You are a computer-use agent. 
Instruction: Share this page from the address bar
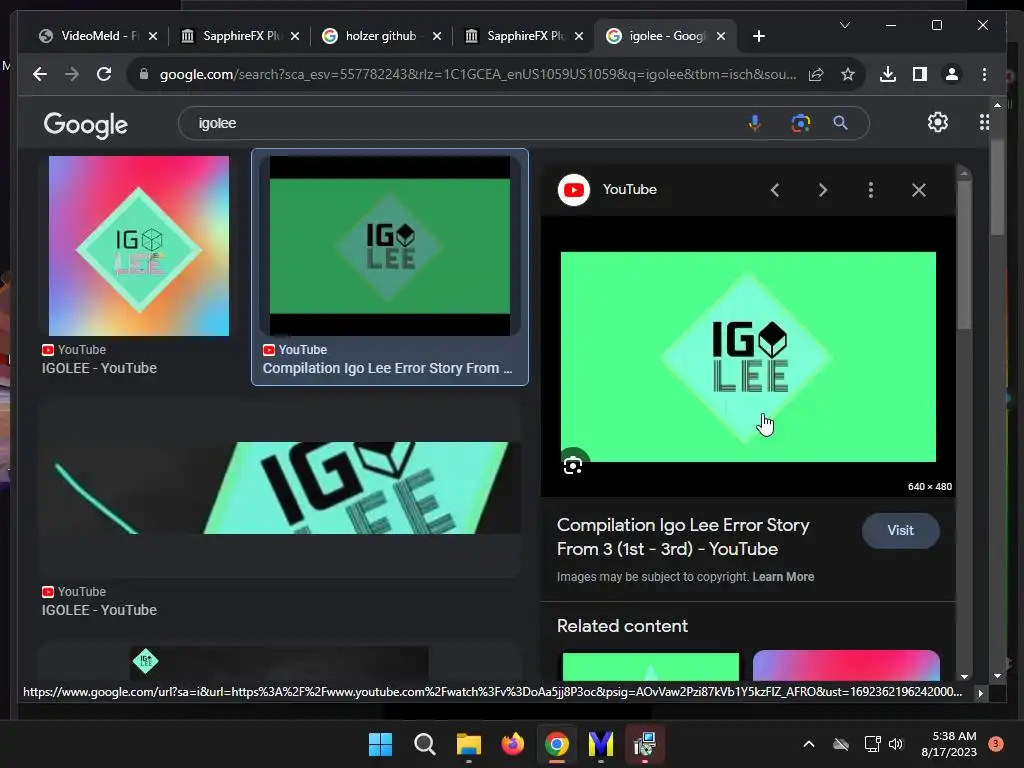[816, 74]
